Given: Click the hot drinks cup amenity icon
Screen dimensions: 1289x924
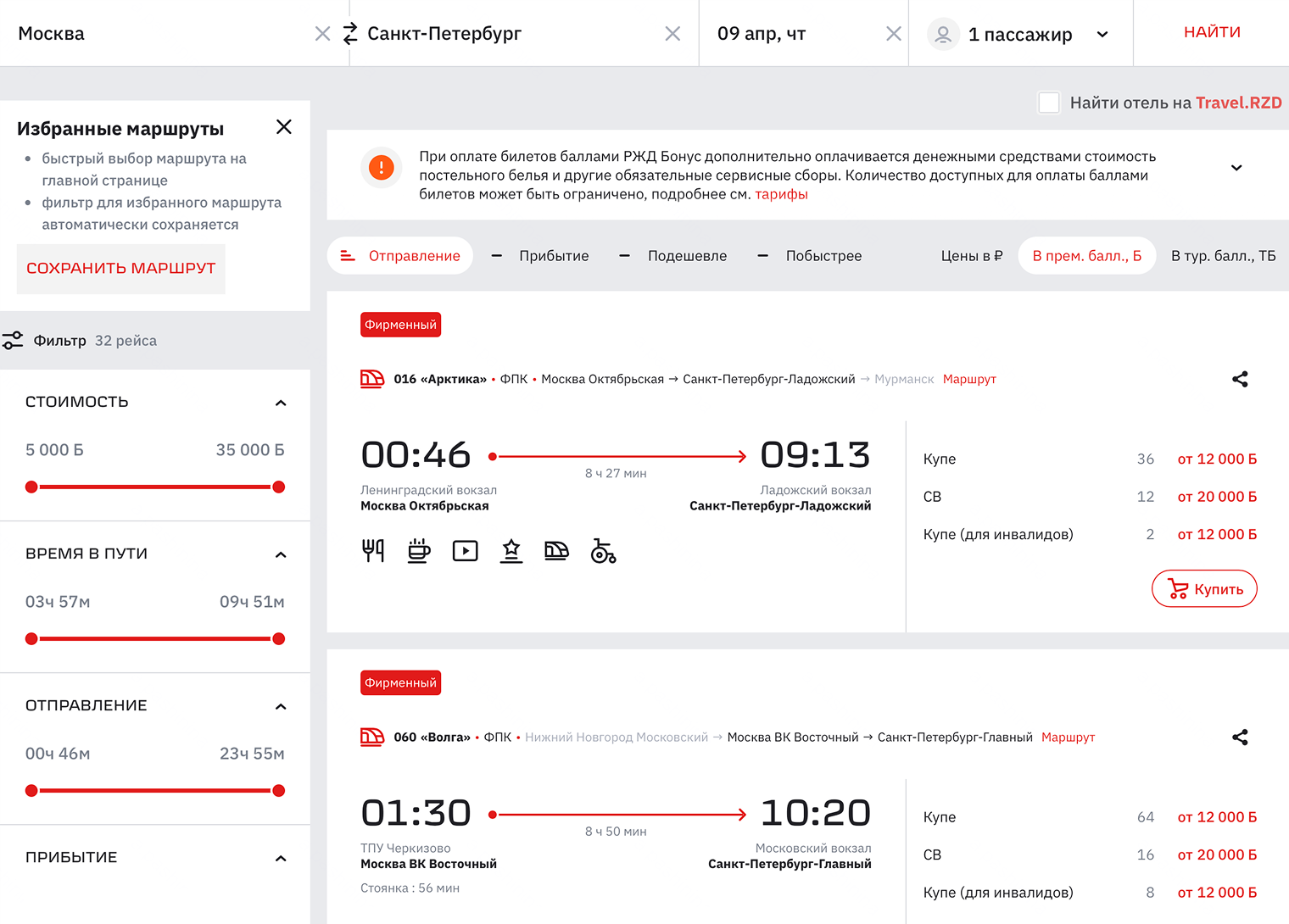Looking at the screenshot, I should click(419, 551).
